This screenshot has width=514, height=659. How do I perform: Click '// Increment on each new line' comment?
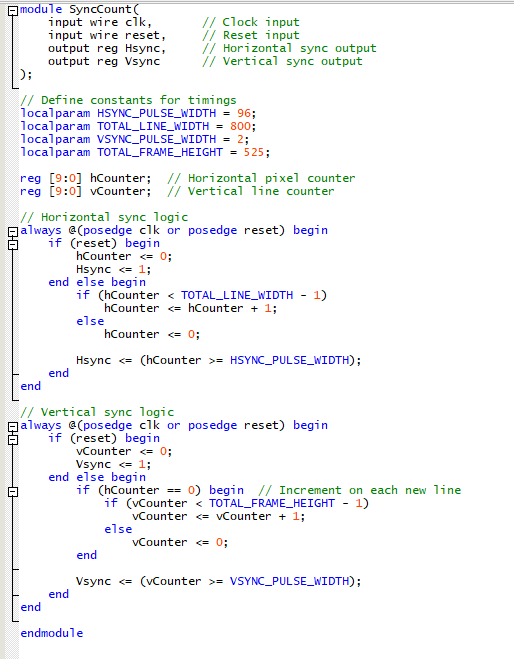[x=360, y=490]
